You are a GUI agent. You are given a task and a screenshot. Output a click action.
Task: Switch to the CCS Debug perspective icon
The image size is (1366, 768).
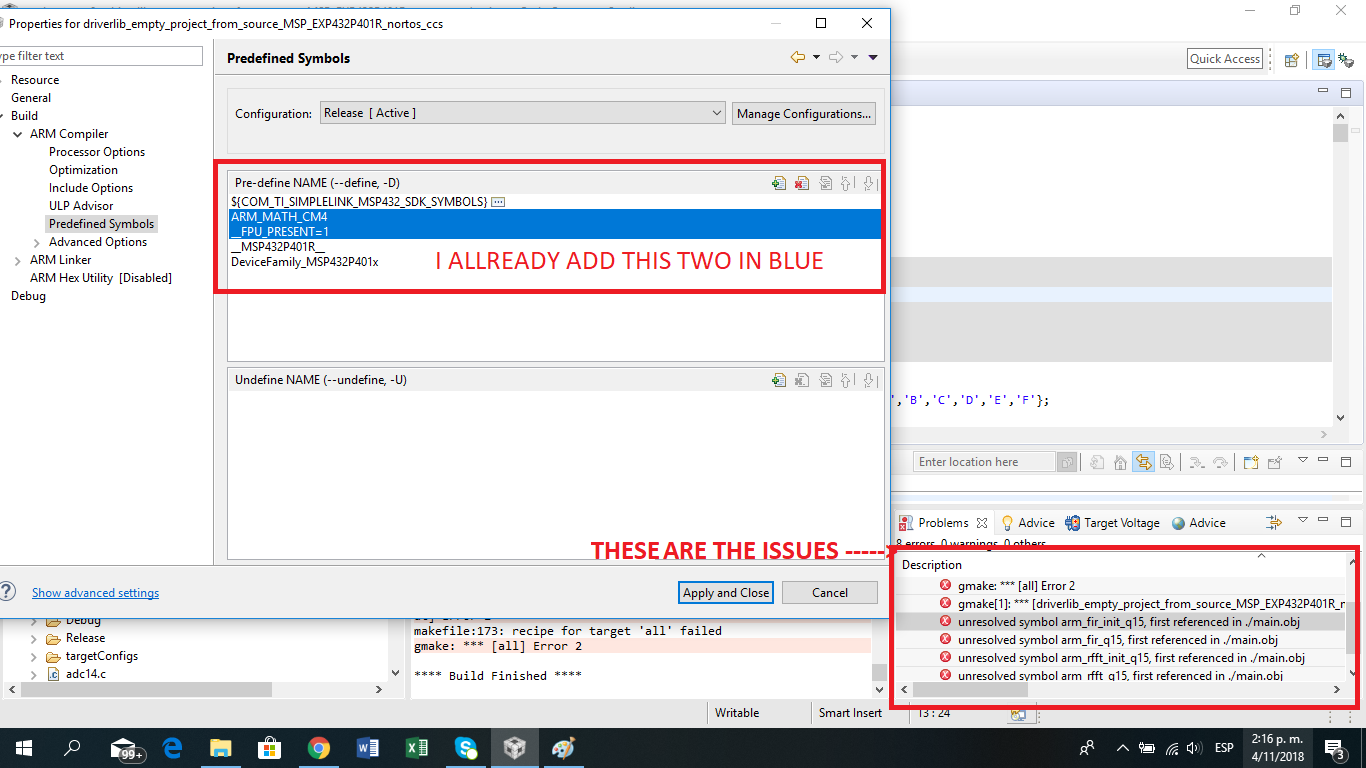pos(1346,60)
